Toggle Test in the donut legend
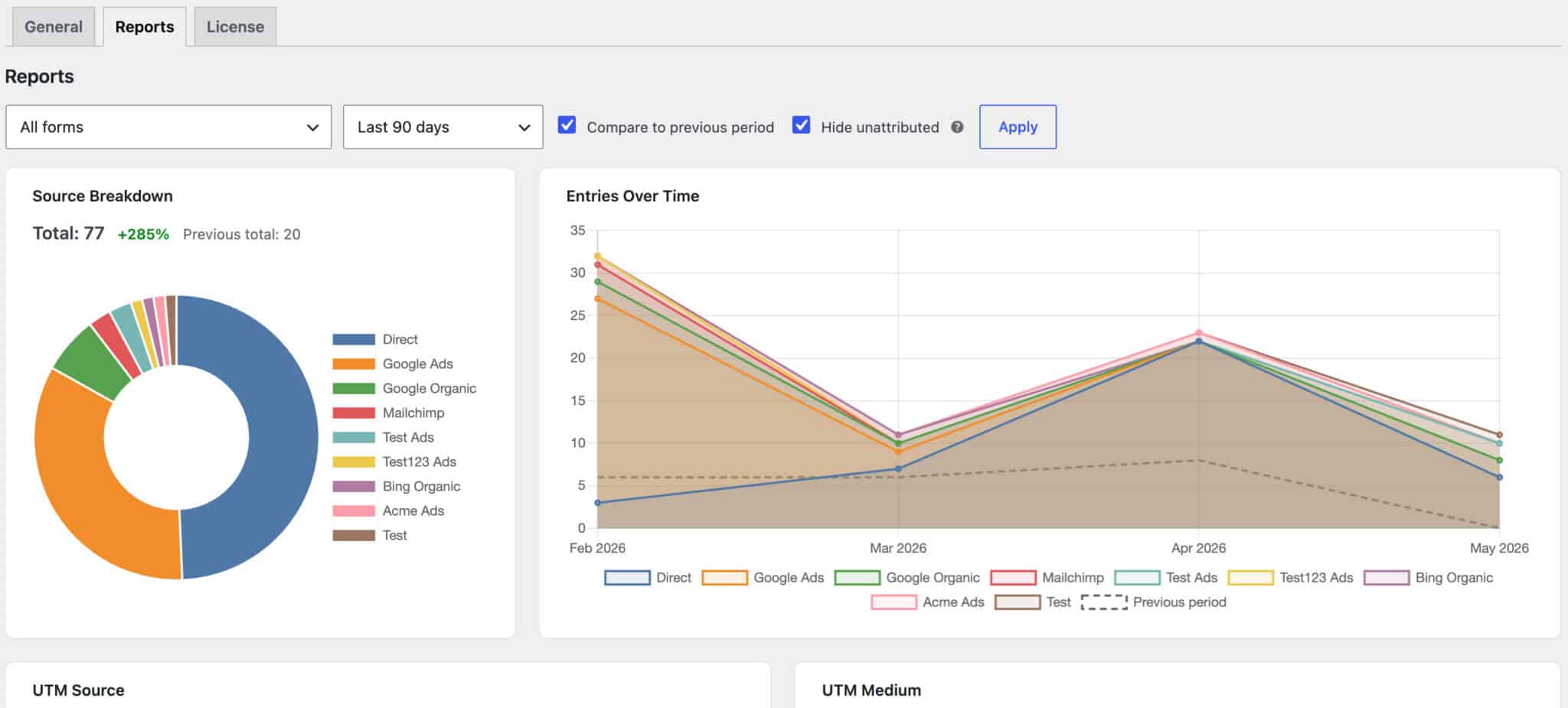The image size is (1568, 708). tap(370, 535)
